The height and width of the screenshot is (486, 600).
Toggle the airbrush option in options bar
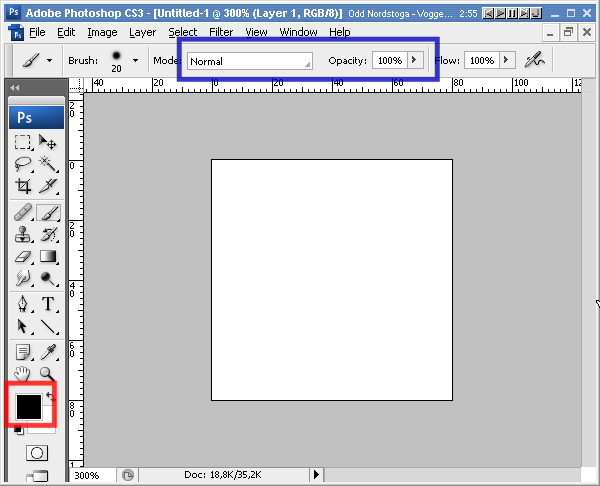[x=535, y=60]
